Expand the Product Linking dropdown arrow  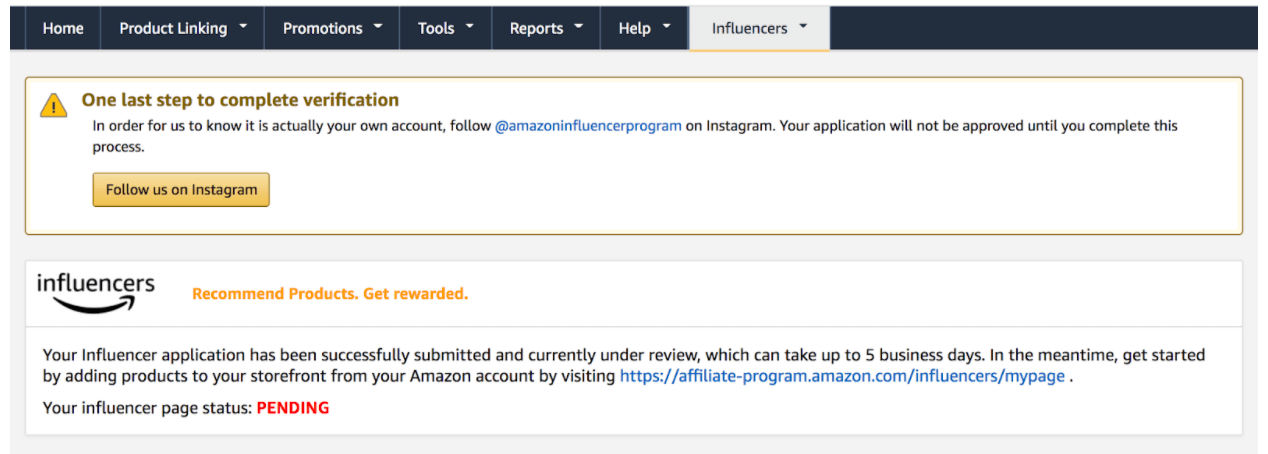[x=243, y=27]
